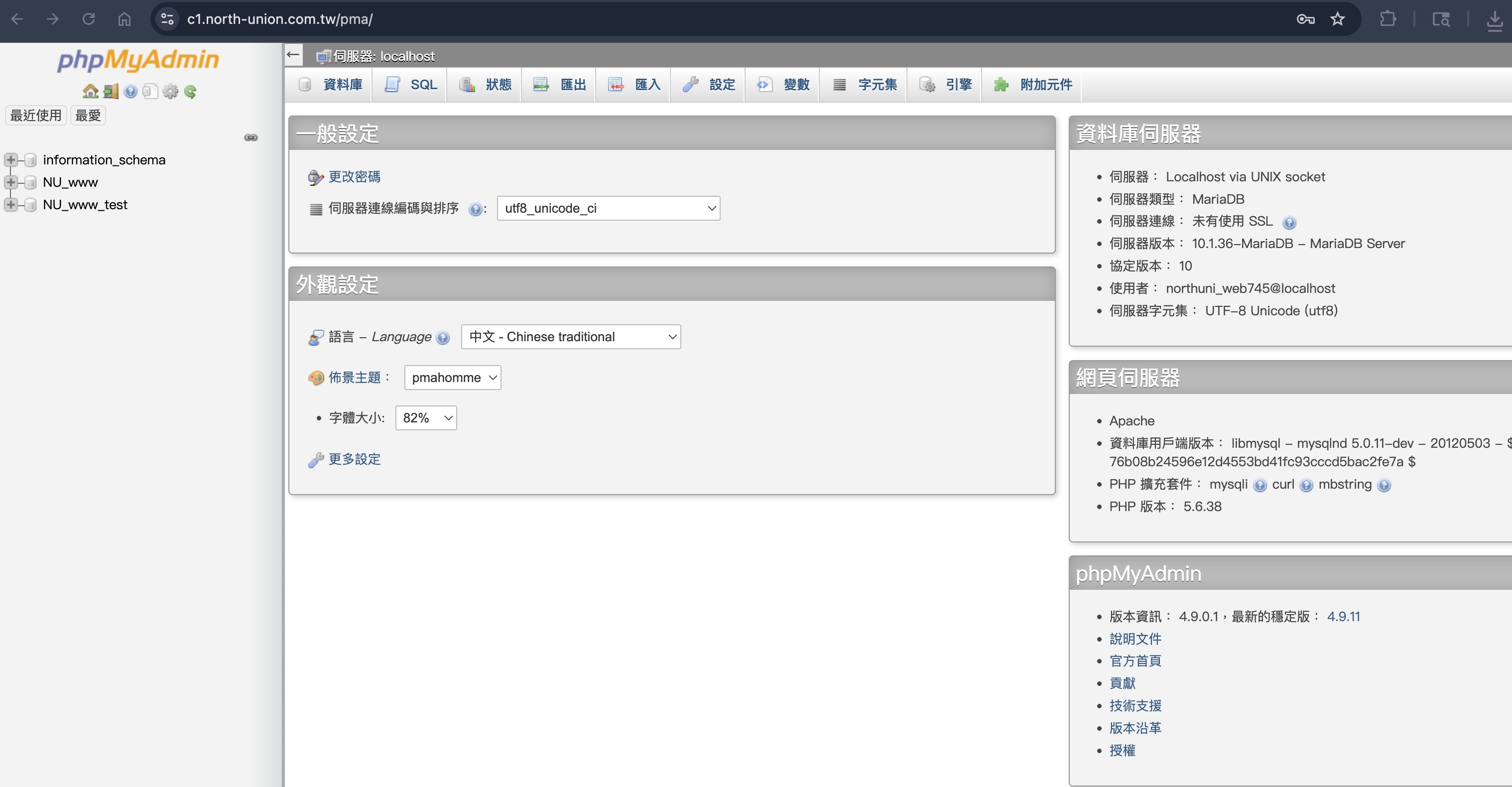The width and height of the screenshot is (1512, 787).
Task: Click the 佈景主題 link
Action: 355,378
